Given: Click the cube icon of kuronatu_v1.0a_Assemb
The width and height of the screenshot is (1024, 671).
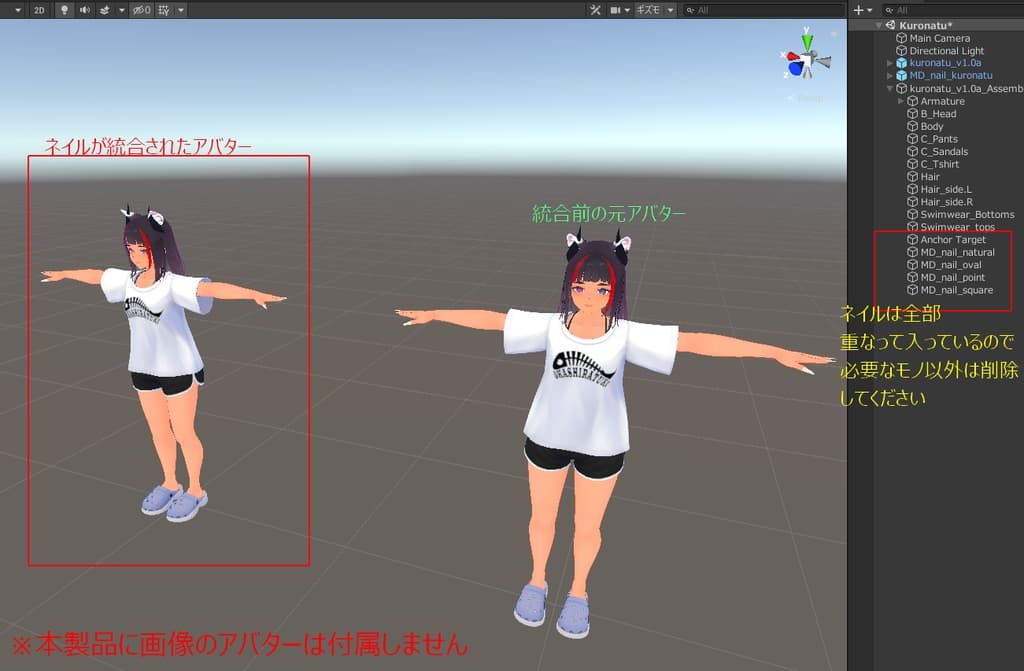Looking at the screenshot, I should coord(901,88).
